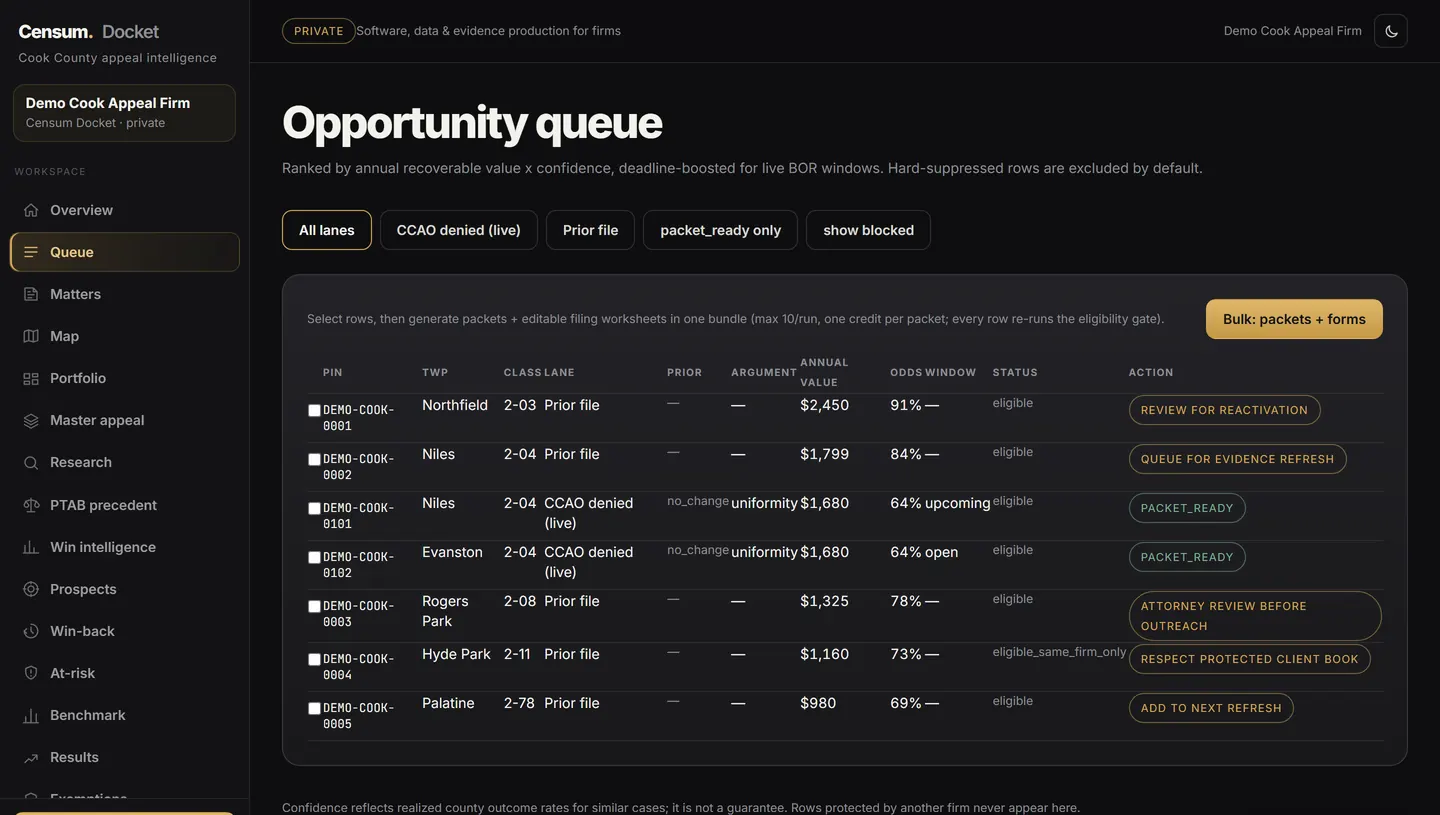Screen dimensions: 1440x815
Task: Click the Benchmark chart icon
Action: coord(31,715)
